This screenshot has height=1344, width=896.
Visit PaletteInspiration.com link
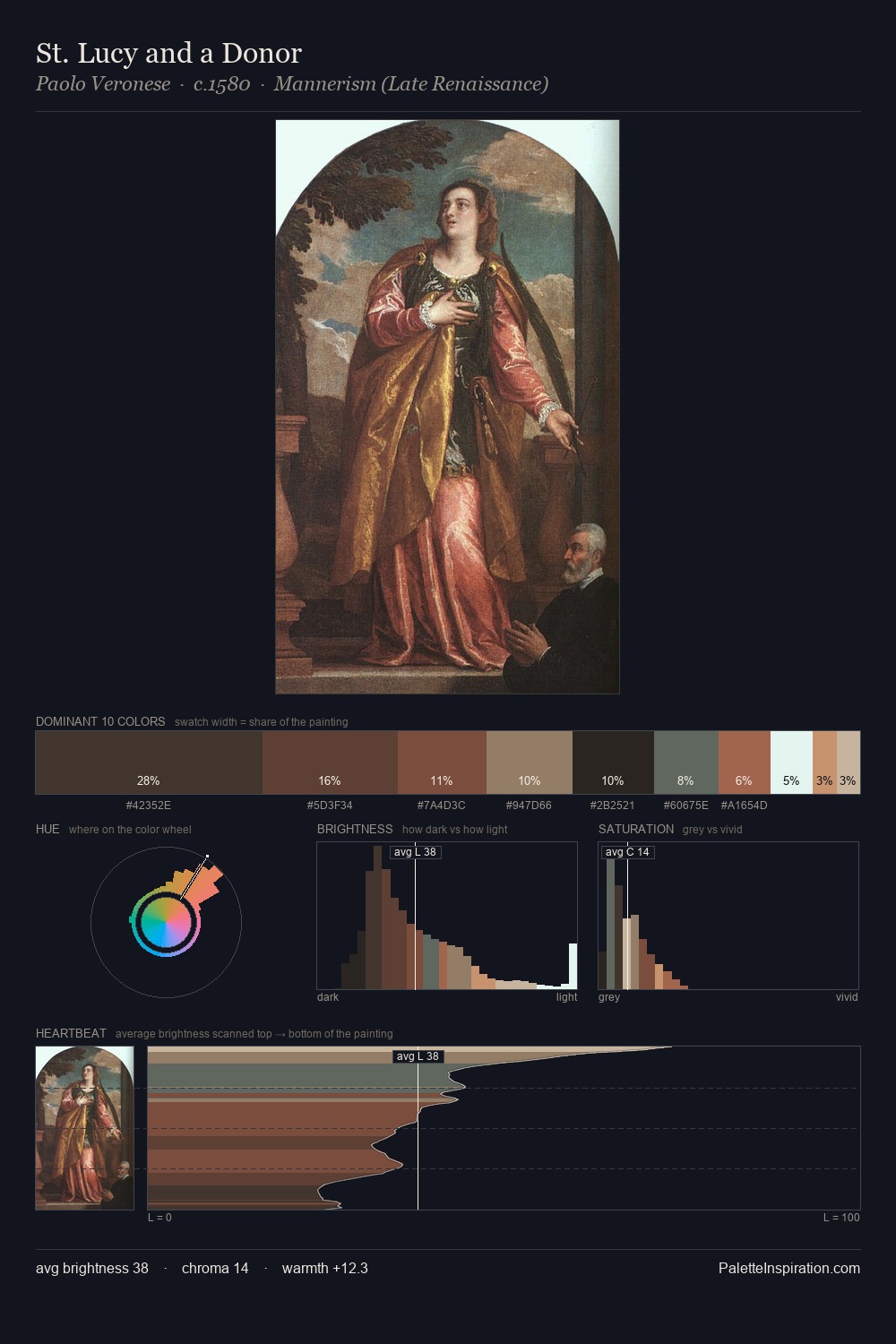coord(789,1268)
